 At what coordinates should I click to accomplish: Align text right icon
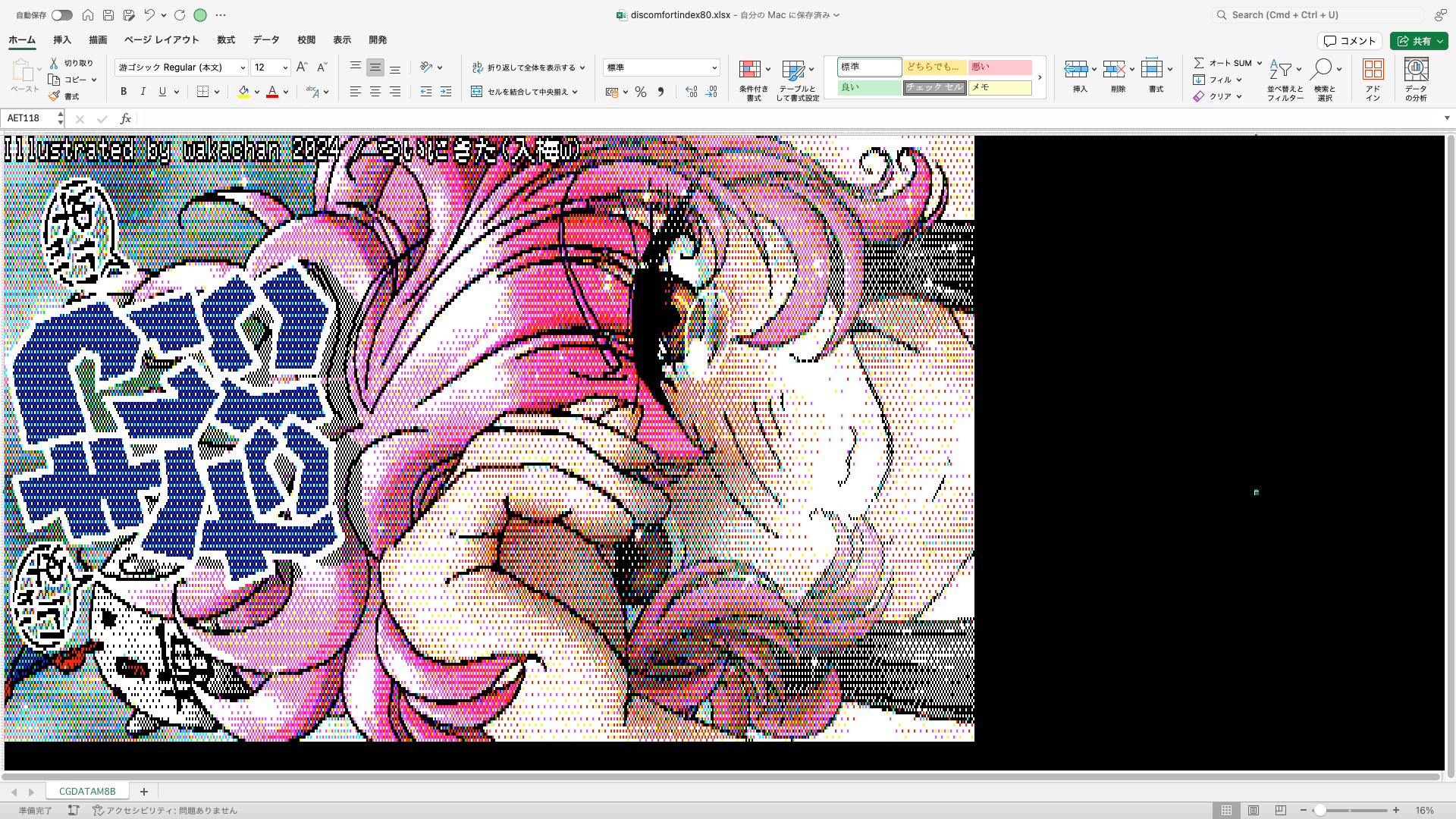395,92
